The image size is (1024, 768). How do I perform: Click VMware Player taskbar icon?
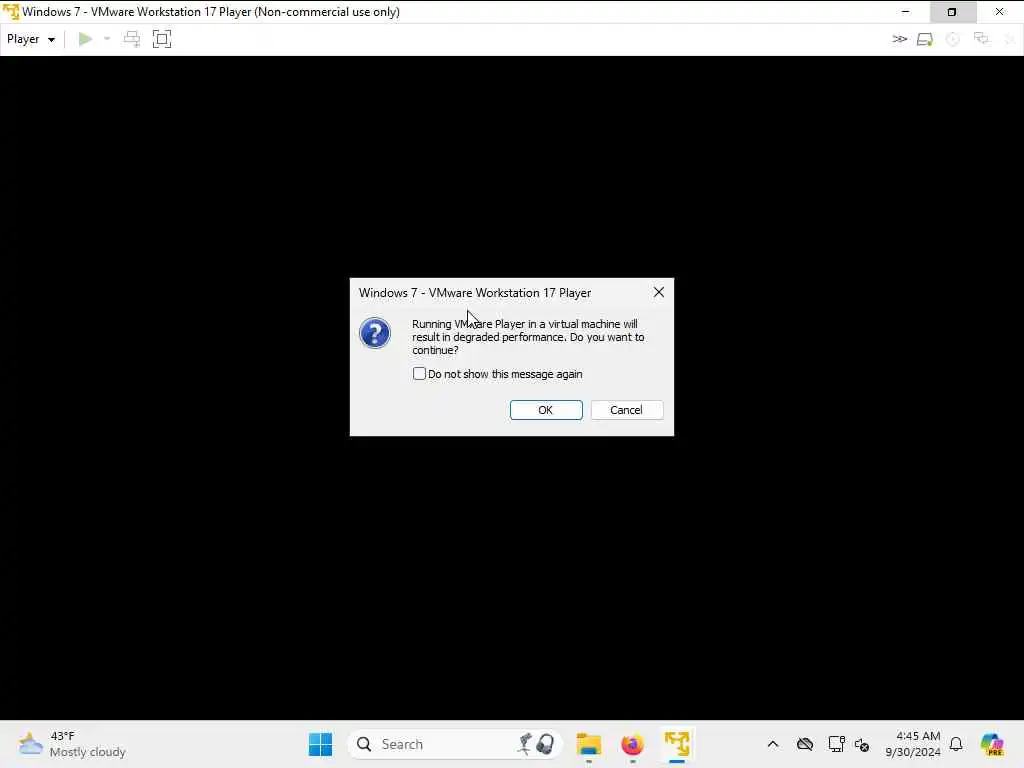pyautogui.click(x=677, y=744)
